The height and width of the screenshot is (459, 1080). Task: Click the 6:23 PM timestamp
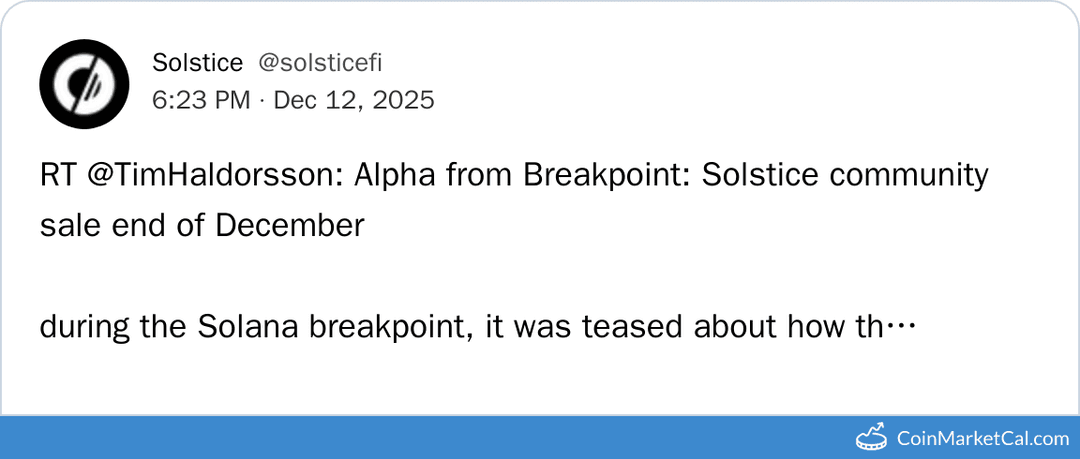(x=200, y=100)
